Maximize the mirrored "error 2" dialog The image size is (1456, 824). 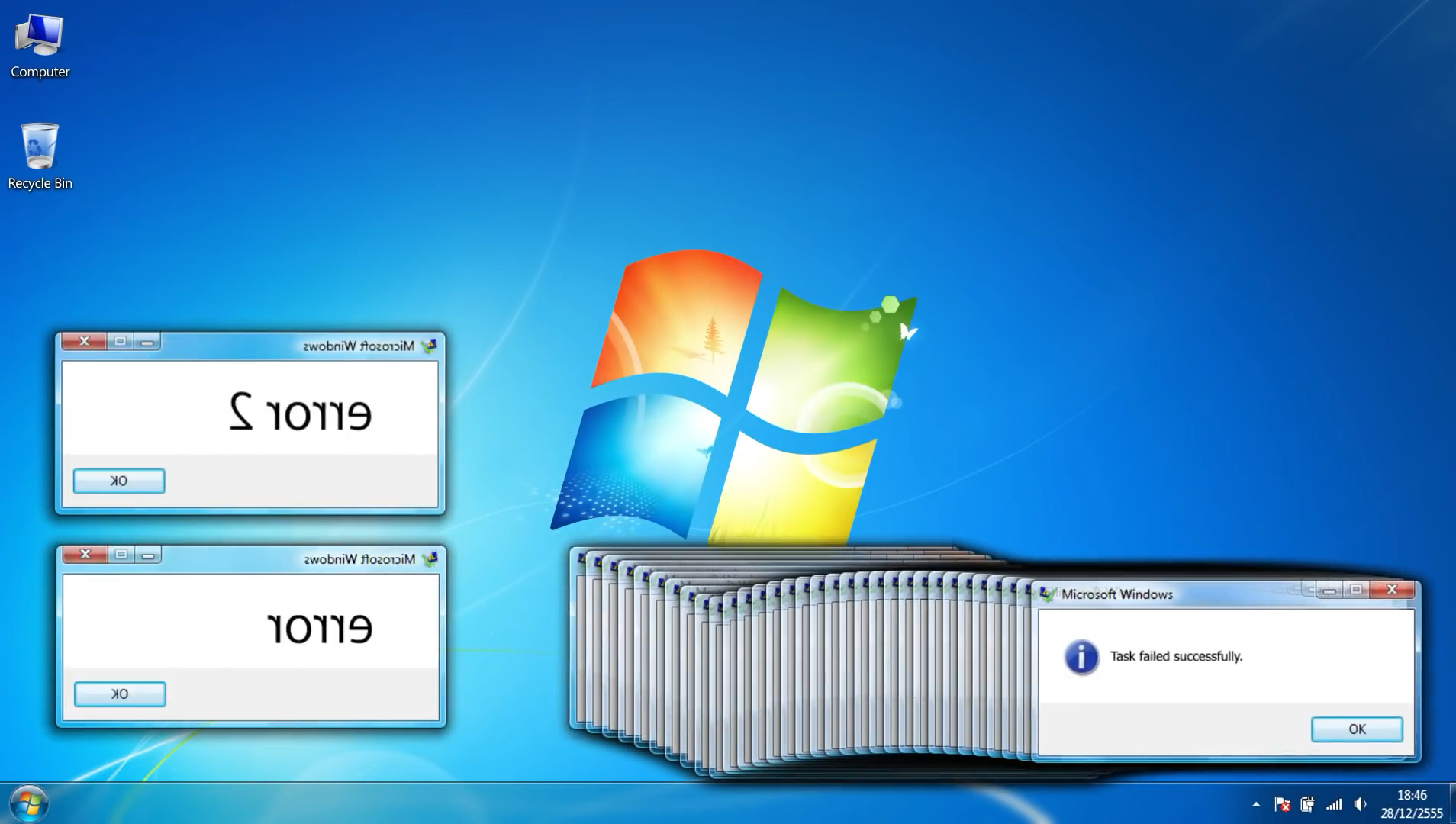[x=120, y=341]
